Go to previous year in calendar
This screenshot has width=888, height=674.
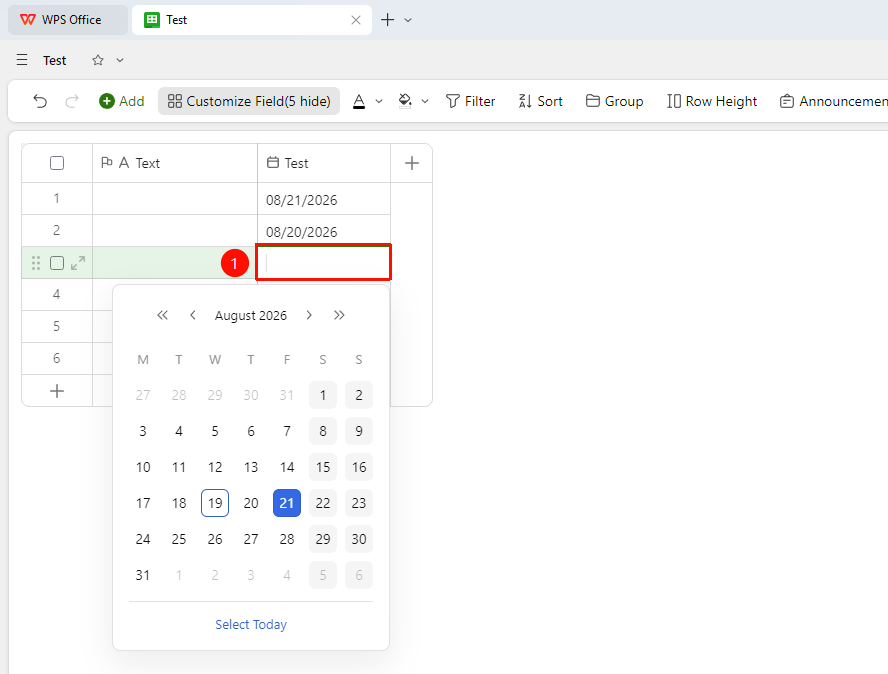[x=163, y=315]
